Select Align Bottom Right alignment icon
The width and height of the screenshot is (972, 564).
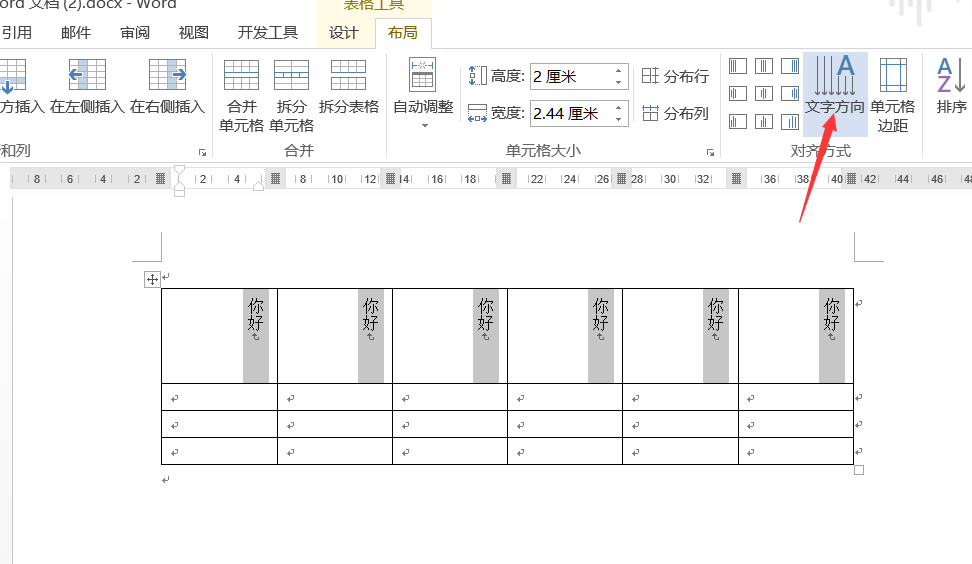click(790, 121)
